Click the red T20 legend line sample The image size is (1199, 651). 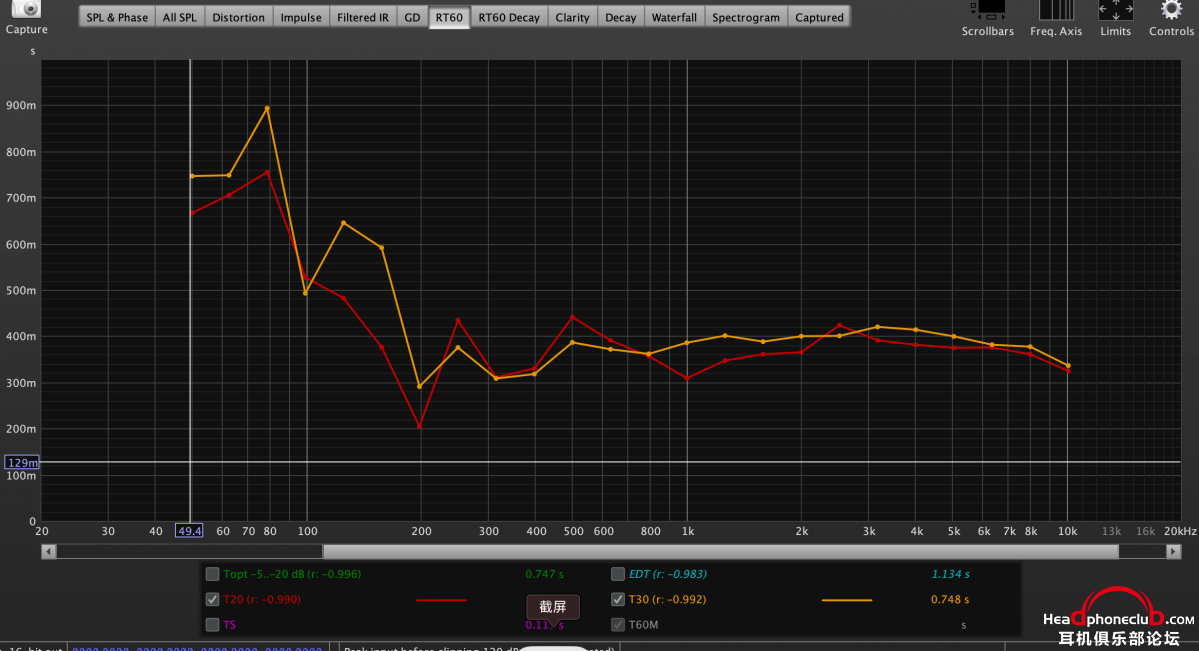tap(441, 600)
